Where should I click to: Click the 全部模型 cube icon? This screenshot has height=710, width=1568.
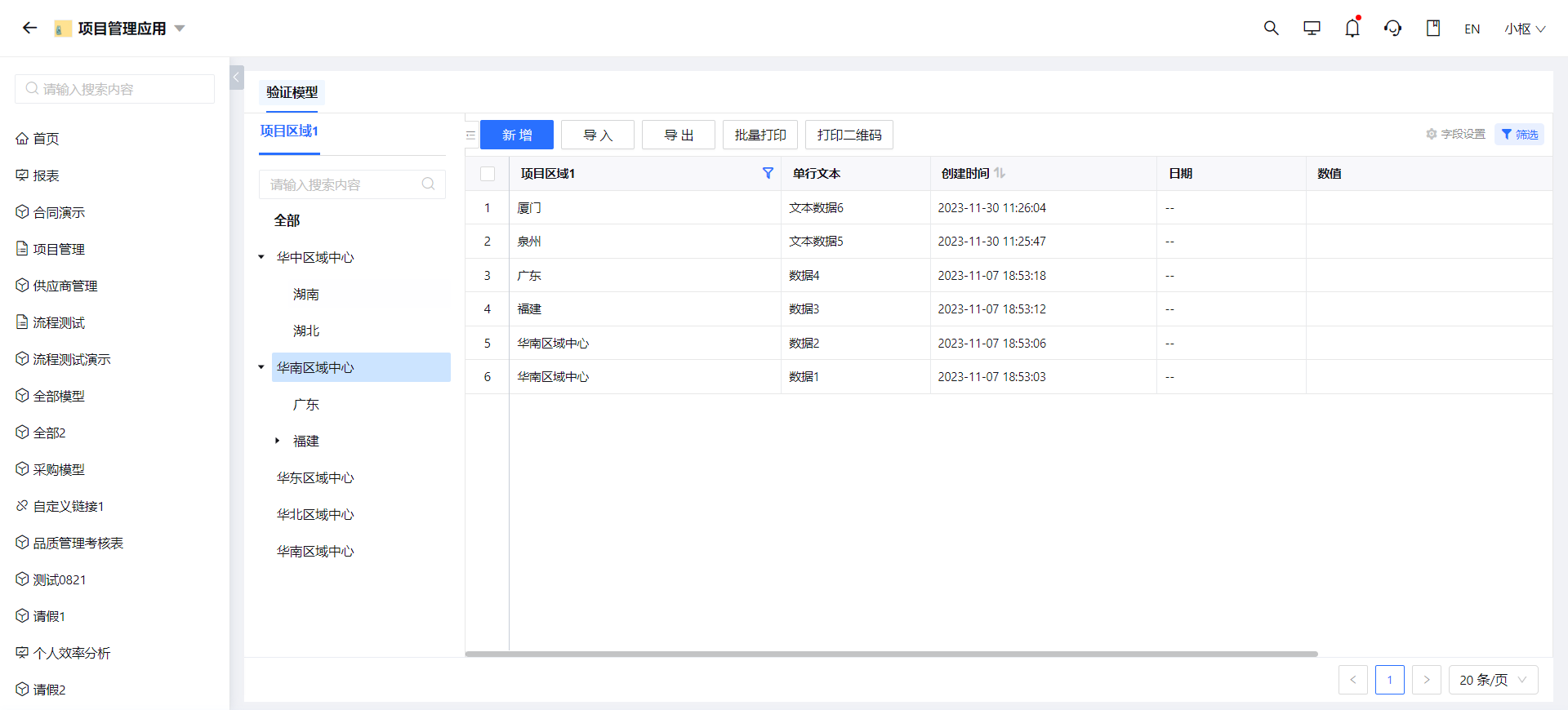tap(22, 395)
